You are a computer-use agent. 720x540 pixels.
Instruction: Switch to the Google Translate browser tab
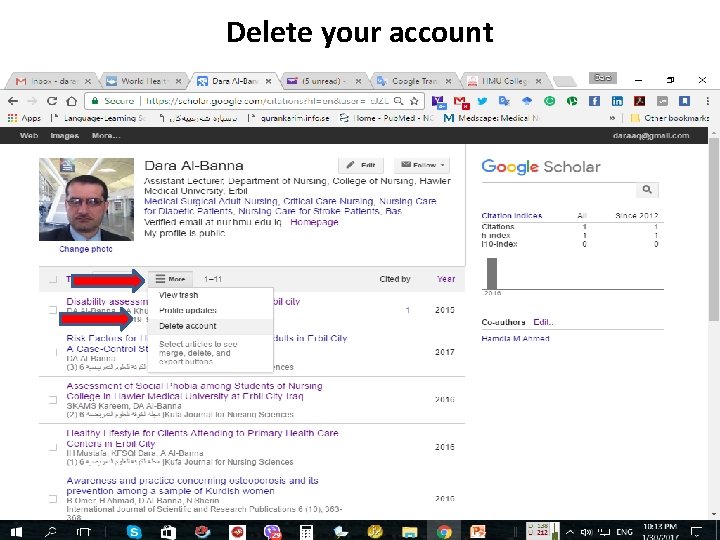click(x=413, y=81)
